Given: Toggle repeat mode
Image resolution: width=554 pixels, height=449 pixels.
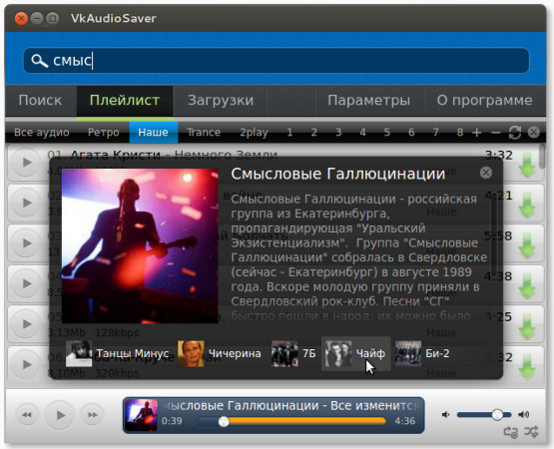Looking at the screenshot, I should pos(511,432).
